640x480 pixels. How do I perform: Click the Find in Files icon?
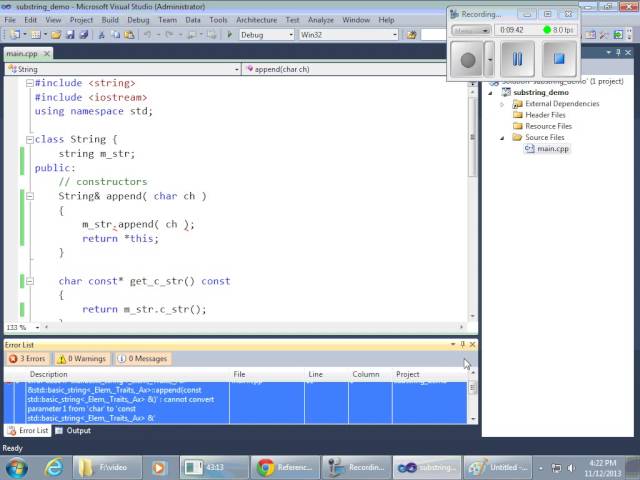[411, 35]
